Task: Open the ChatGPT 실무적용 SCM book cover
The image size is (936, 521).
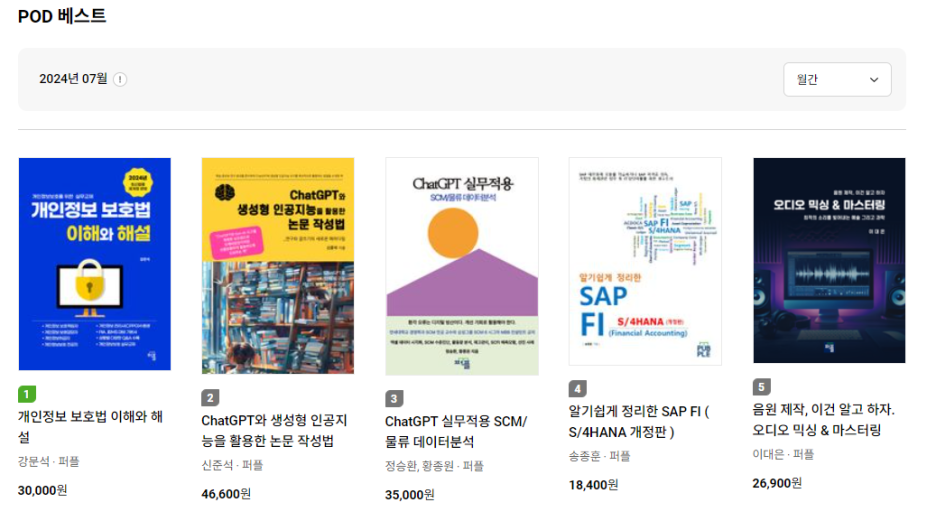Action: point(461,266)
